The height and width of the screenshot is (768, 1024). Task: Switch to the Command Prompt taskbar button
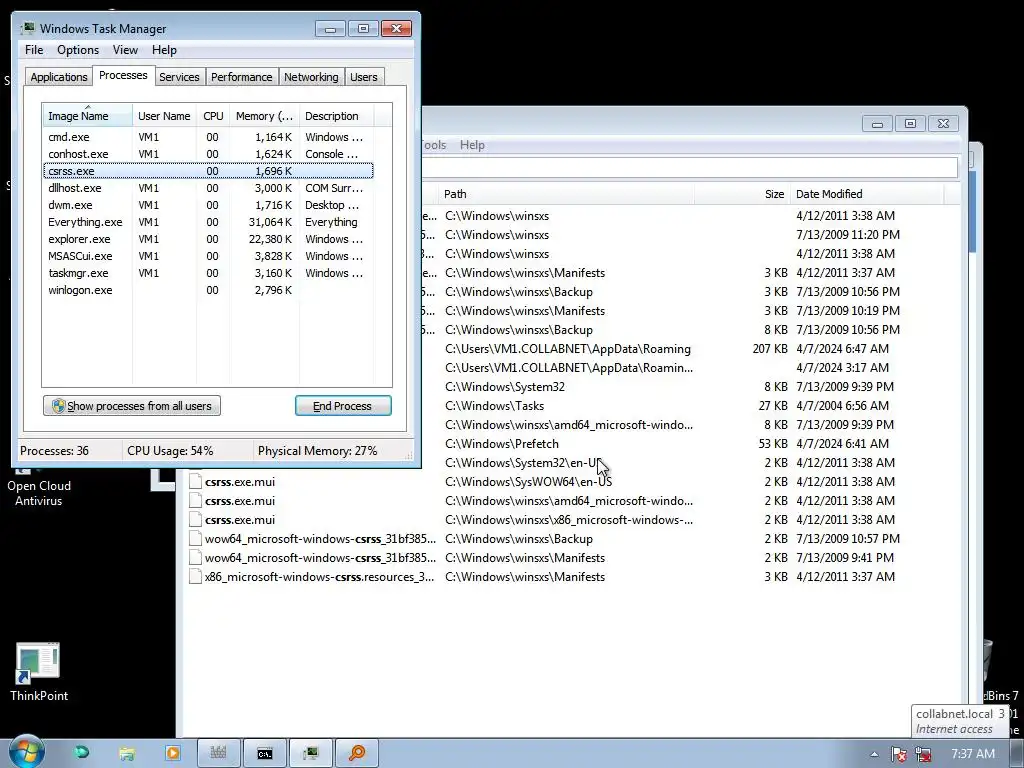point(264,753)
